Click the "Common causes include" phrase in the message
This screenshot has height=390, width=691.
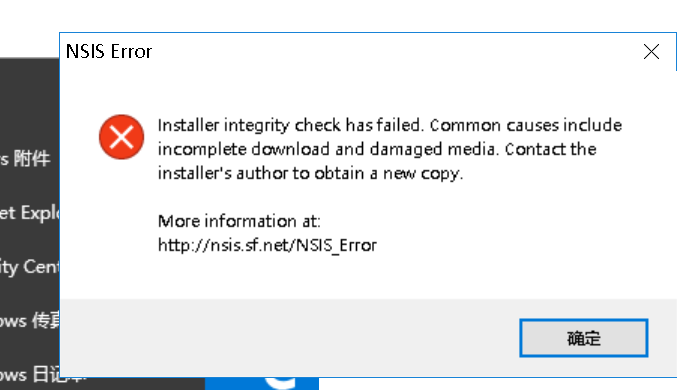pyautogui.click(x=526, y=125)
